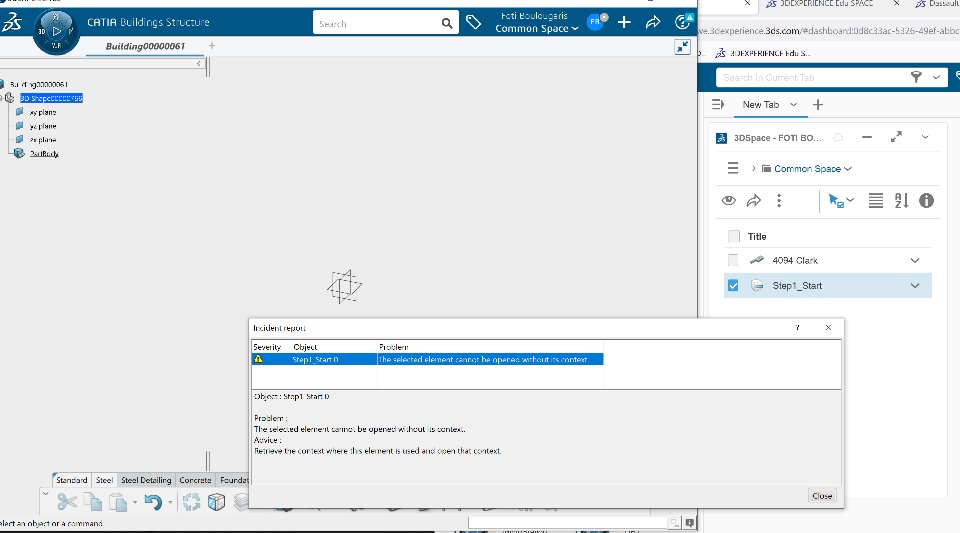
Task: Open the search filter options chevron
Action: [x=936, y=77]
